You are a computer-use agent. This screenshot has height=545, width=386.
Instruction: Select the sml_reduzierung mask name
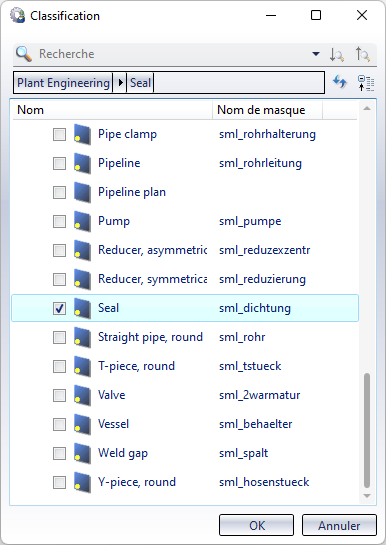262,279
